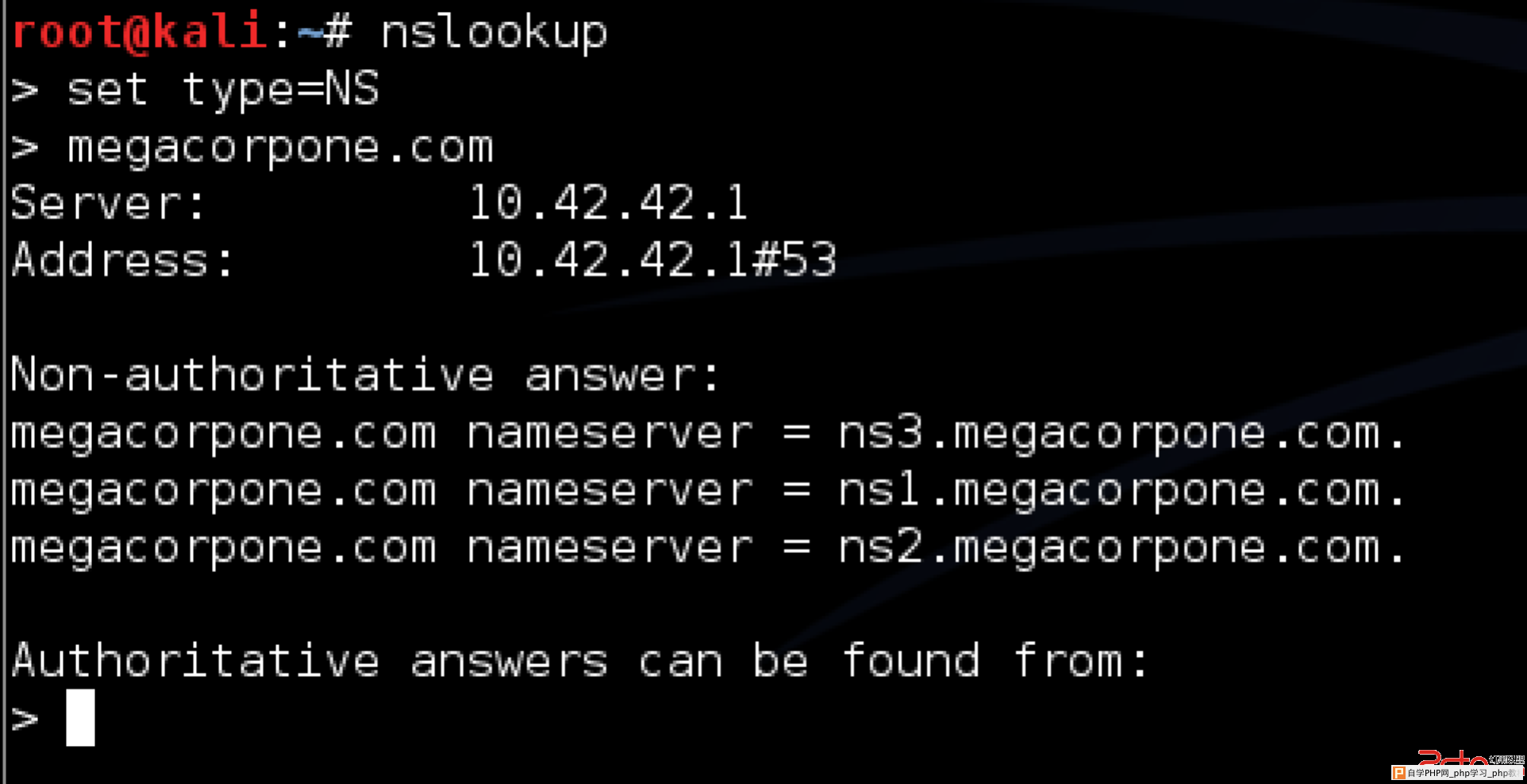Click the set type=NS command
1527x784 pixels.
click(223, 90)
